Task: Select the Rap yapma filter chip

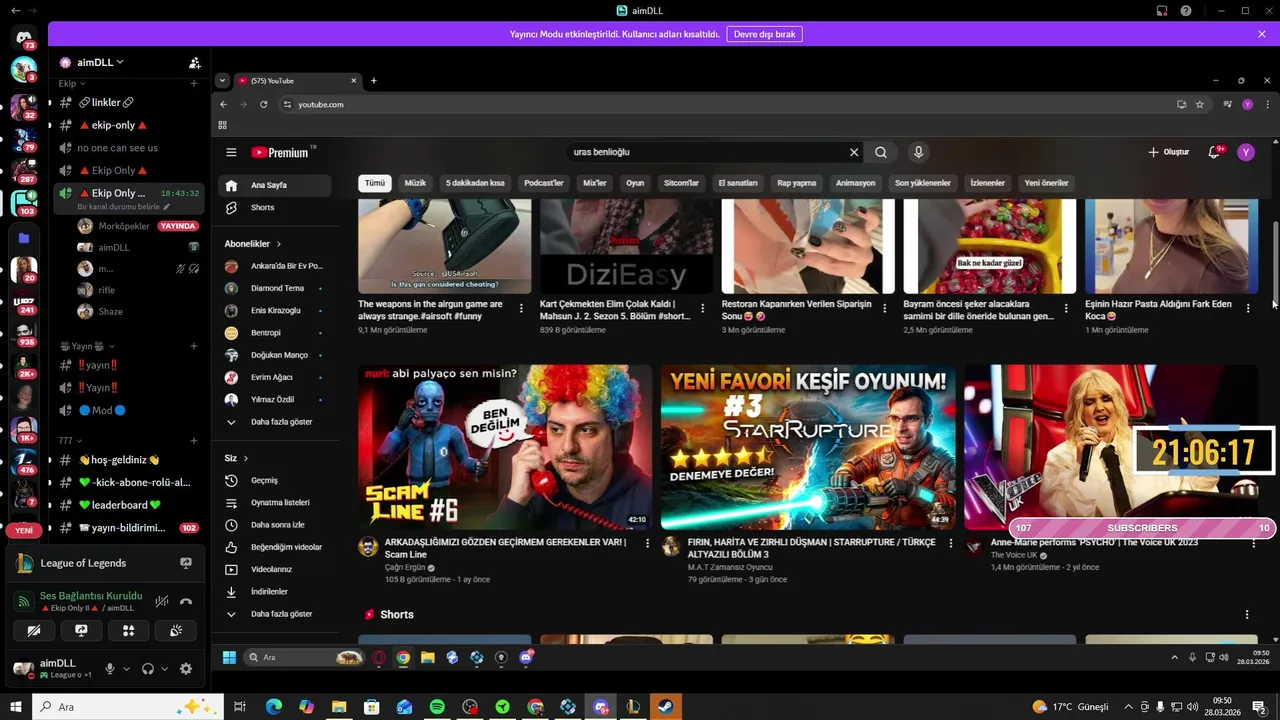Action: [x=797, y=183]
